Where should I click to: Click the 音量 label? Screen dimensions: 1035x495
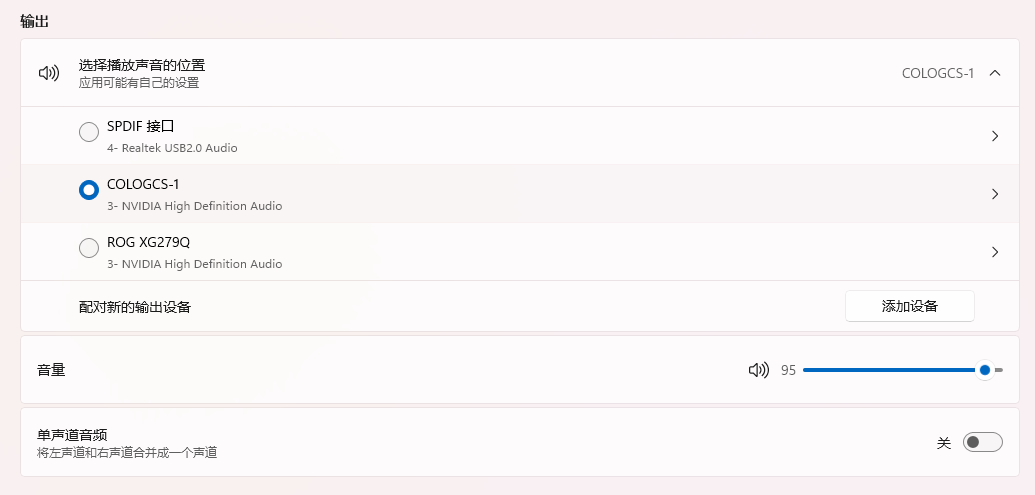point(51,370)
